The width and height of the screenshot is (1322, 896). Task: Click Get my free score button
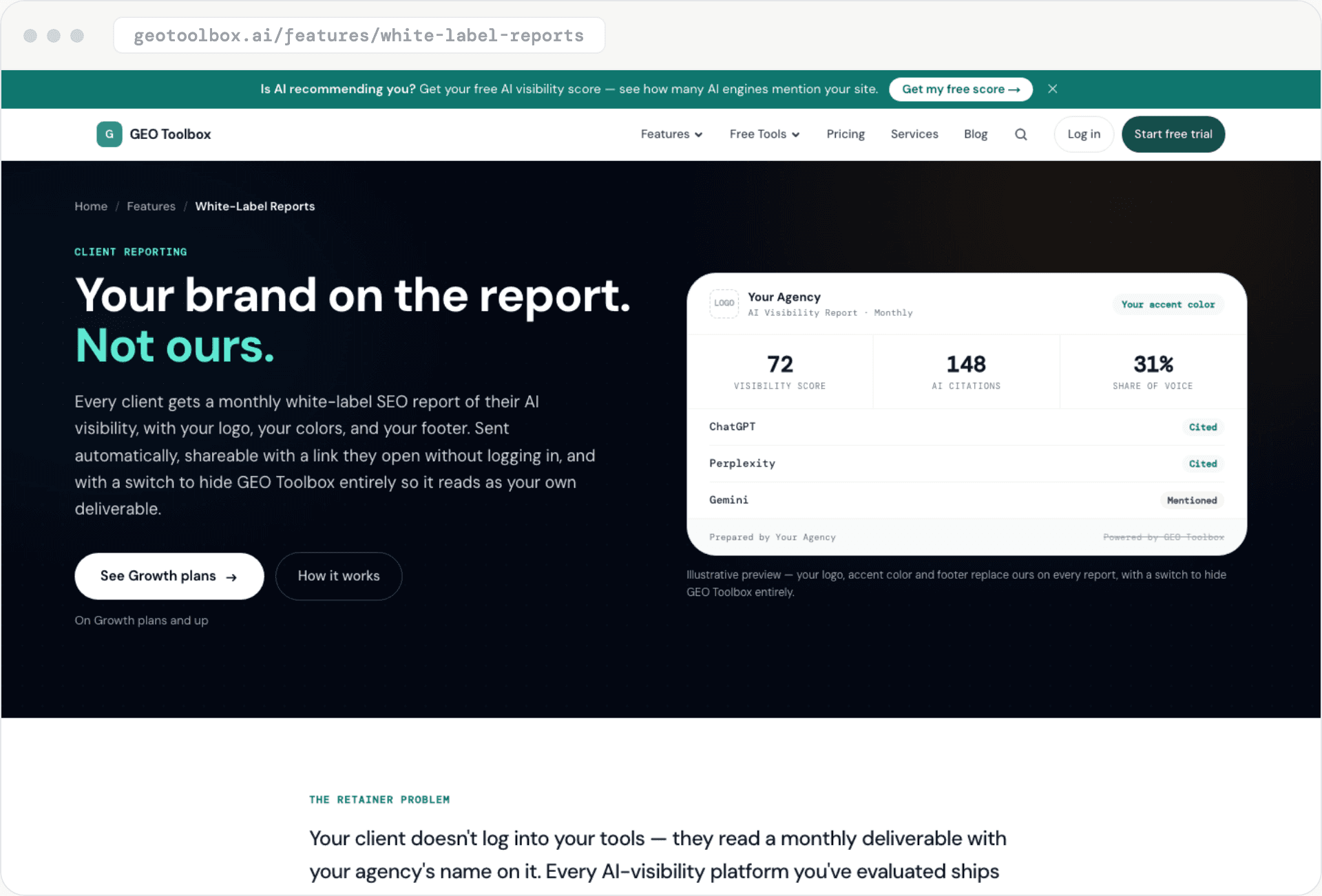pos(961,89)
